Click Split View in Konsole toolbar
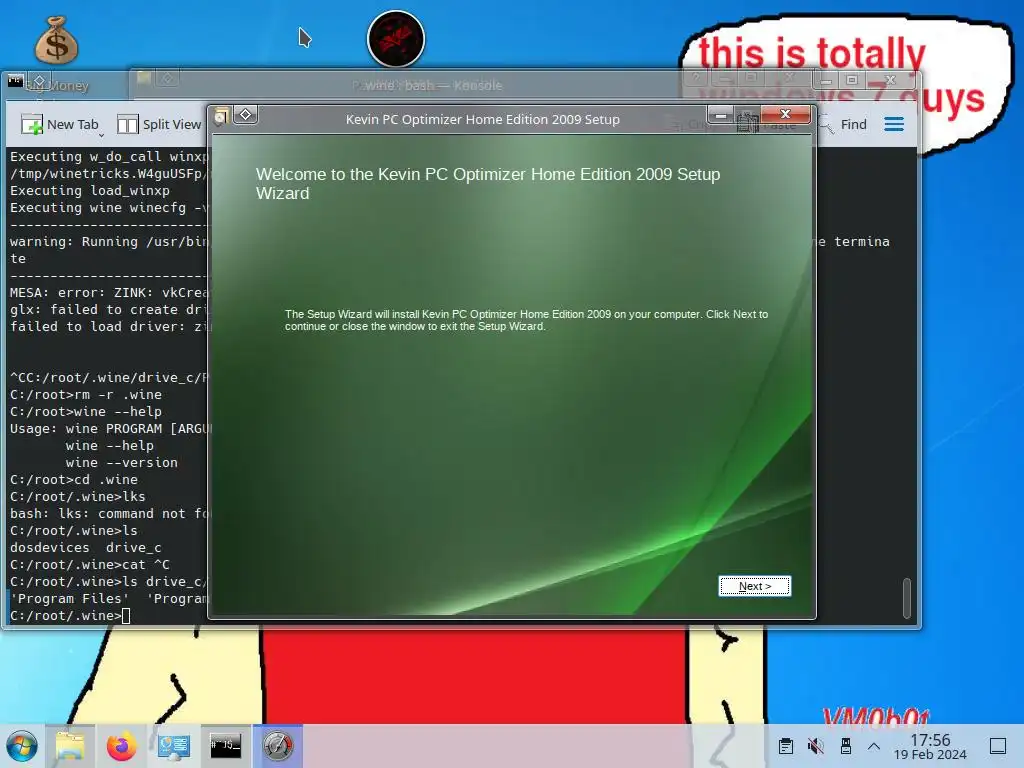1024x768 pixels. (159, 124)
